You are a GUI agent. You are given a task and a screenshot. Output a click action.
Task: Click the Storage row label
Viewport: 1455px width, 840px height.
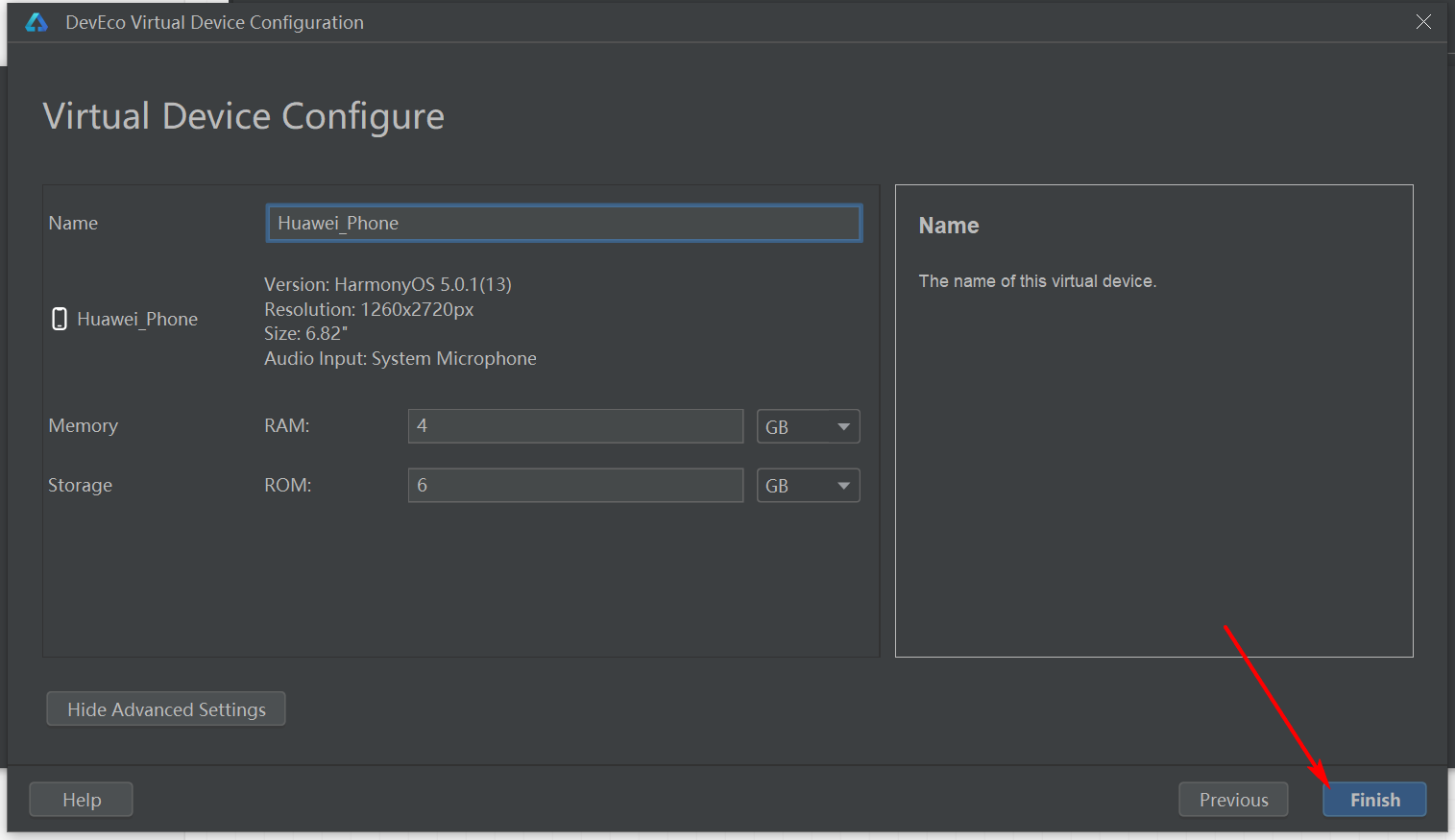[x=80, y=485]
